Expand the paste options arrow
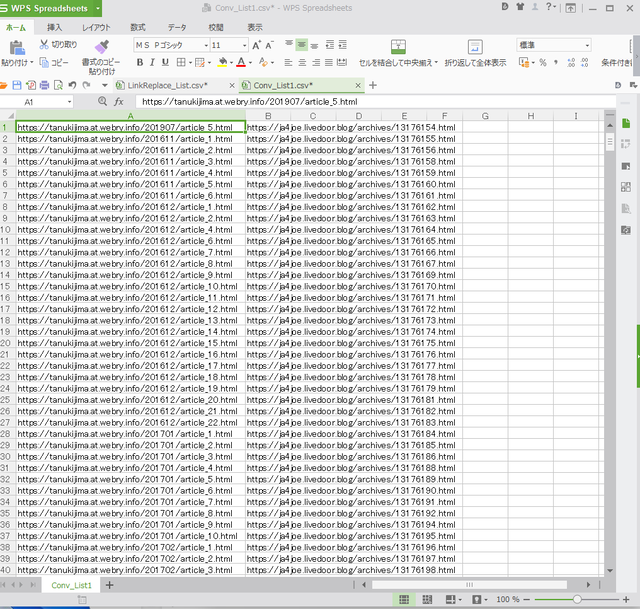 click(x=31, y=62)
